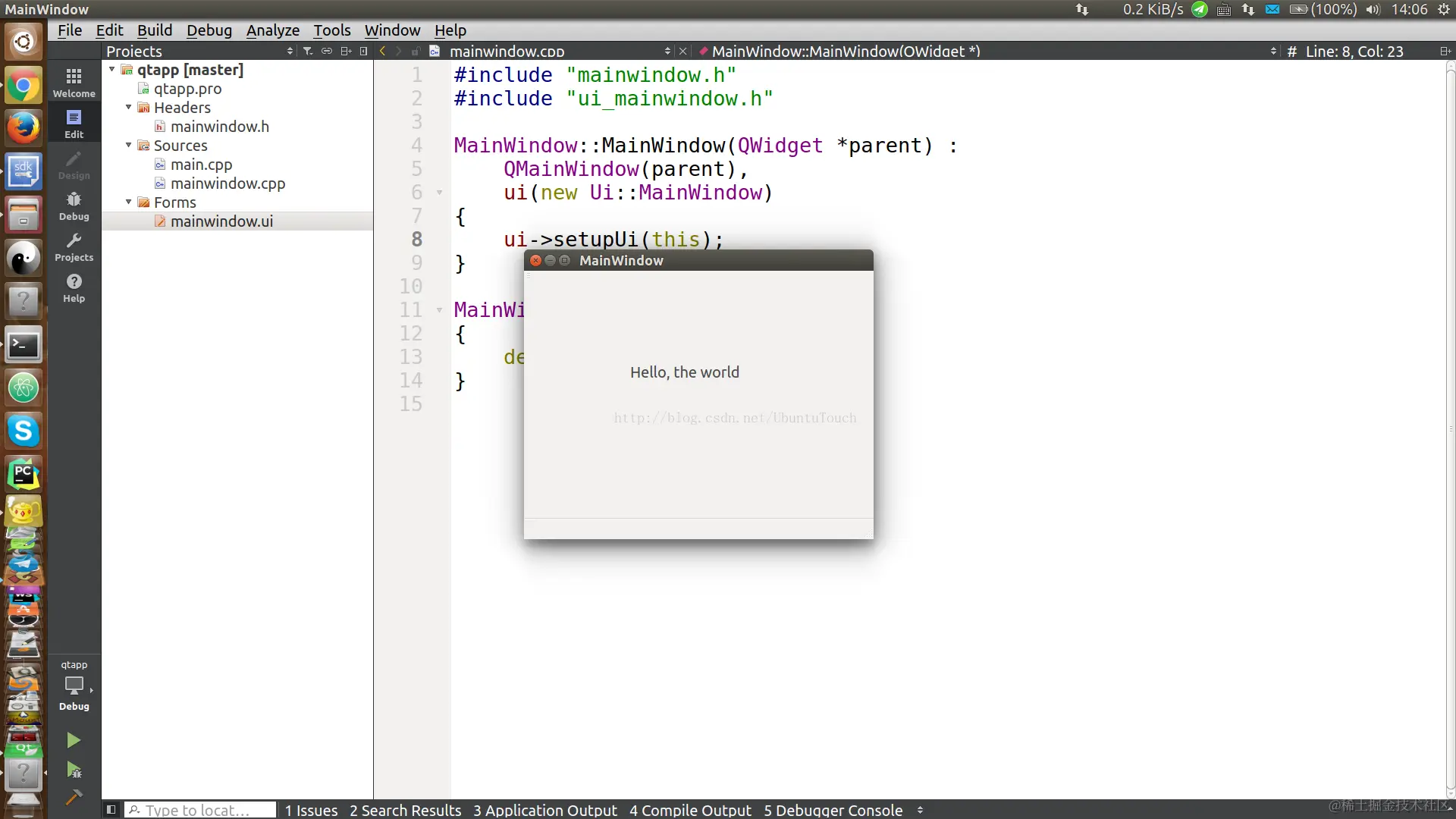Toggle the file read-only lock icon
This screenshot has width=1456, height=819.
tap(416, 51)
